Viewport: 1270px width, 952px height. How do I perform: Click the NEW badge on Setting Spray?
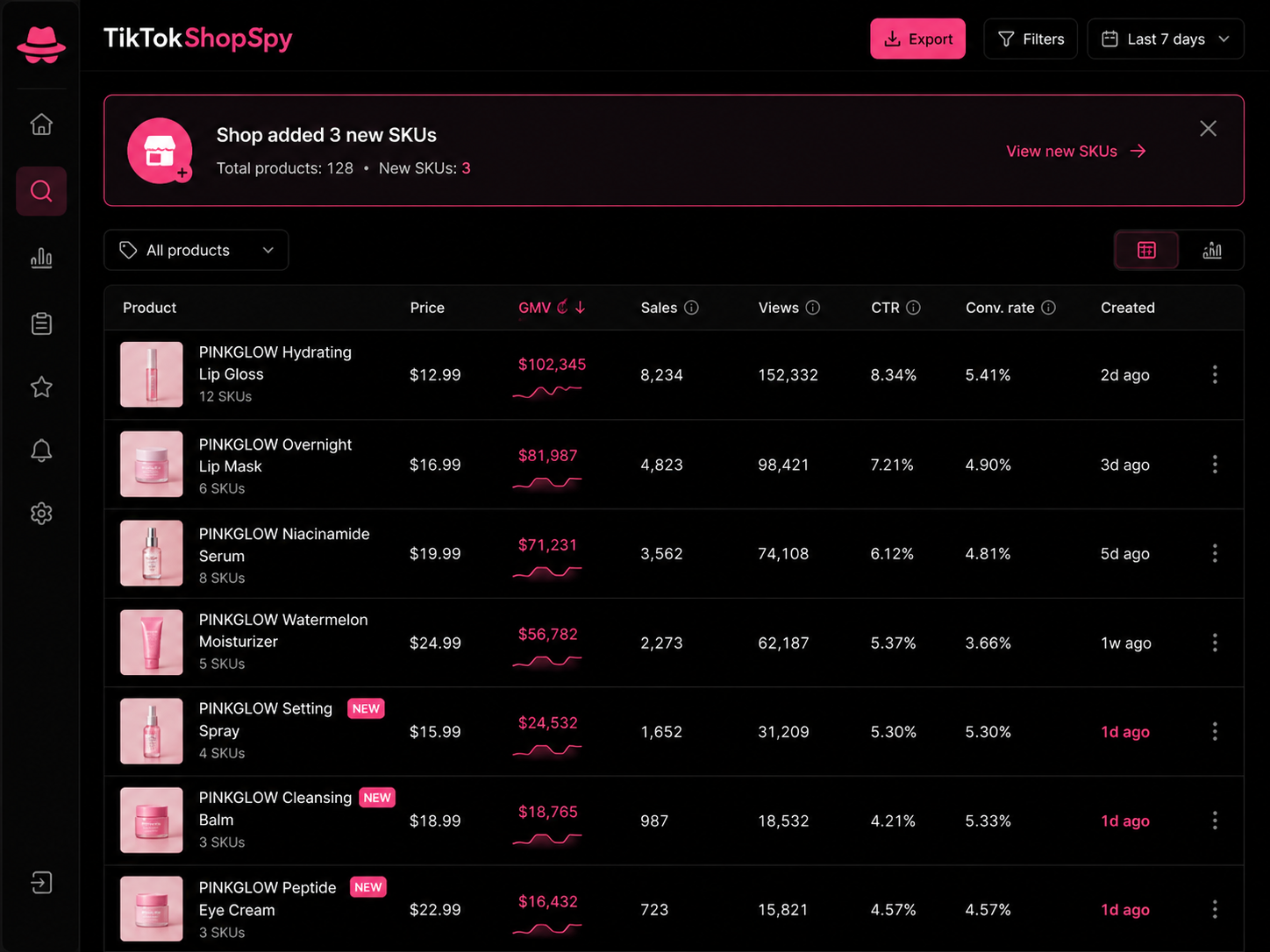(x=366, y=708)
